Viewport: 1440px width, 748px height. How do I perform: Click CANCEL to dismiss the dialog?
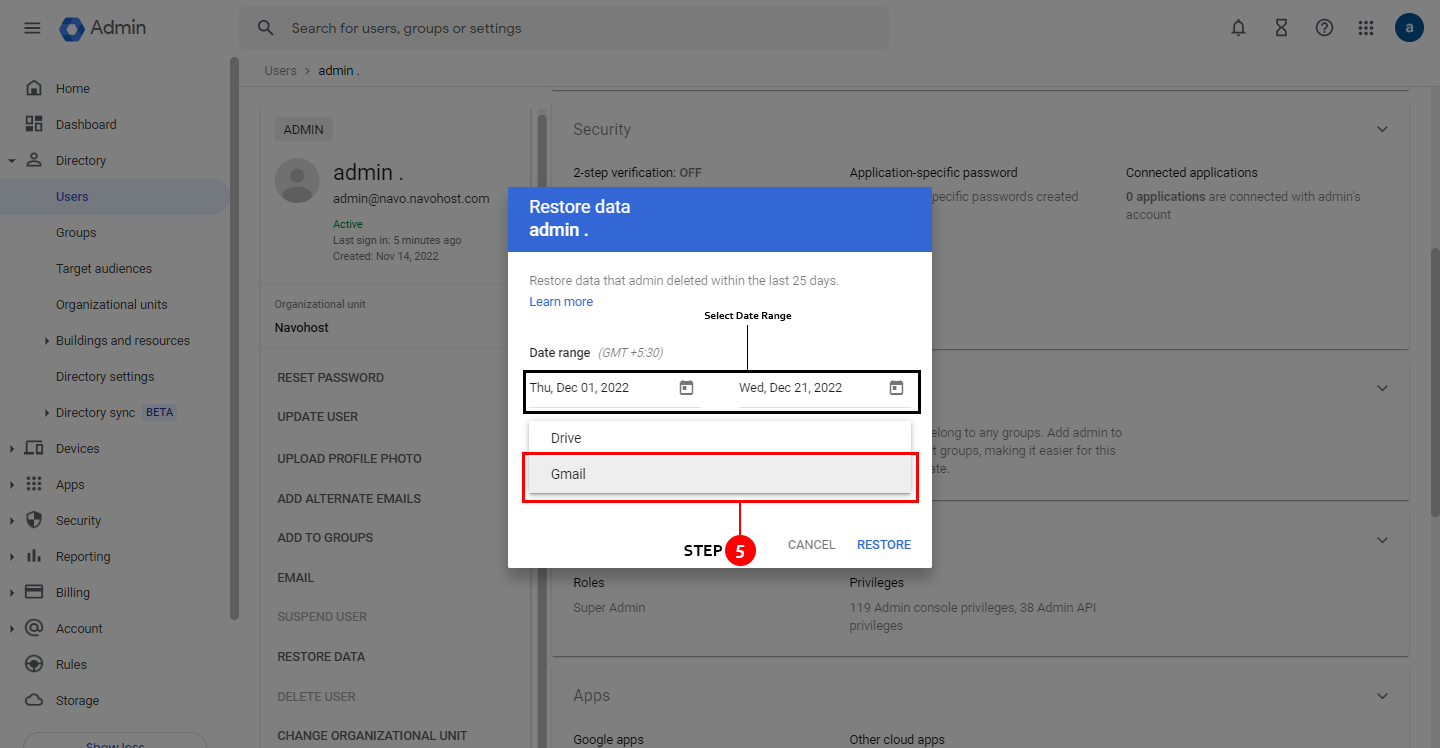click(x=810, y=544)
